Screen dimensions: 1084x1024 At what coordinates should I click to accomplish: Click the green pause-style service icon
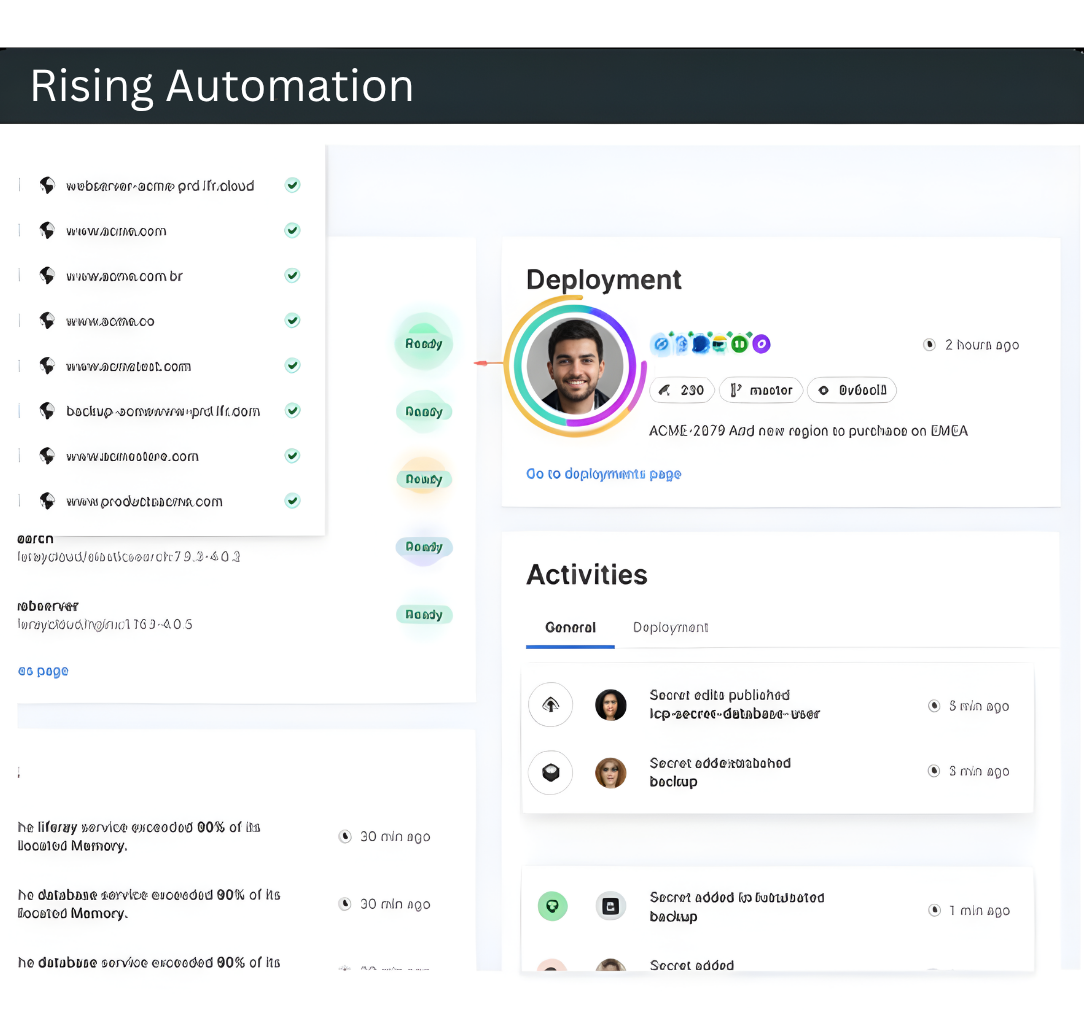[x=739, y=344]
